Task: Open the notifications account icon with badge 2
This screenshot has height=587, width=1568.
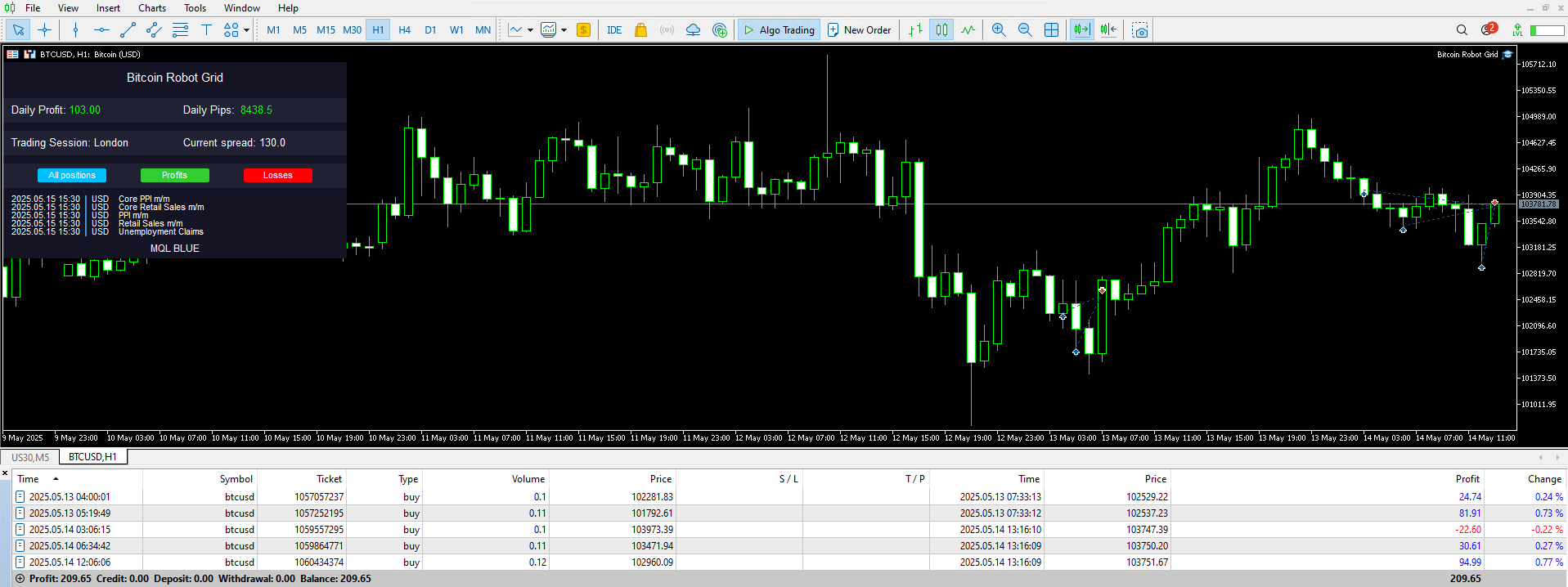Action: (1489, 29)
